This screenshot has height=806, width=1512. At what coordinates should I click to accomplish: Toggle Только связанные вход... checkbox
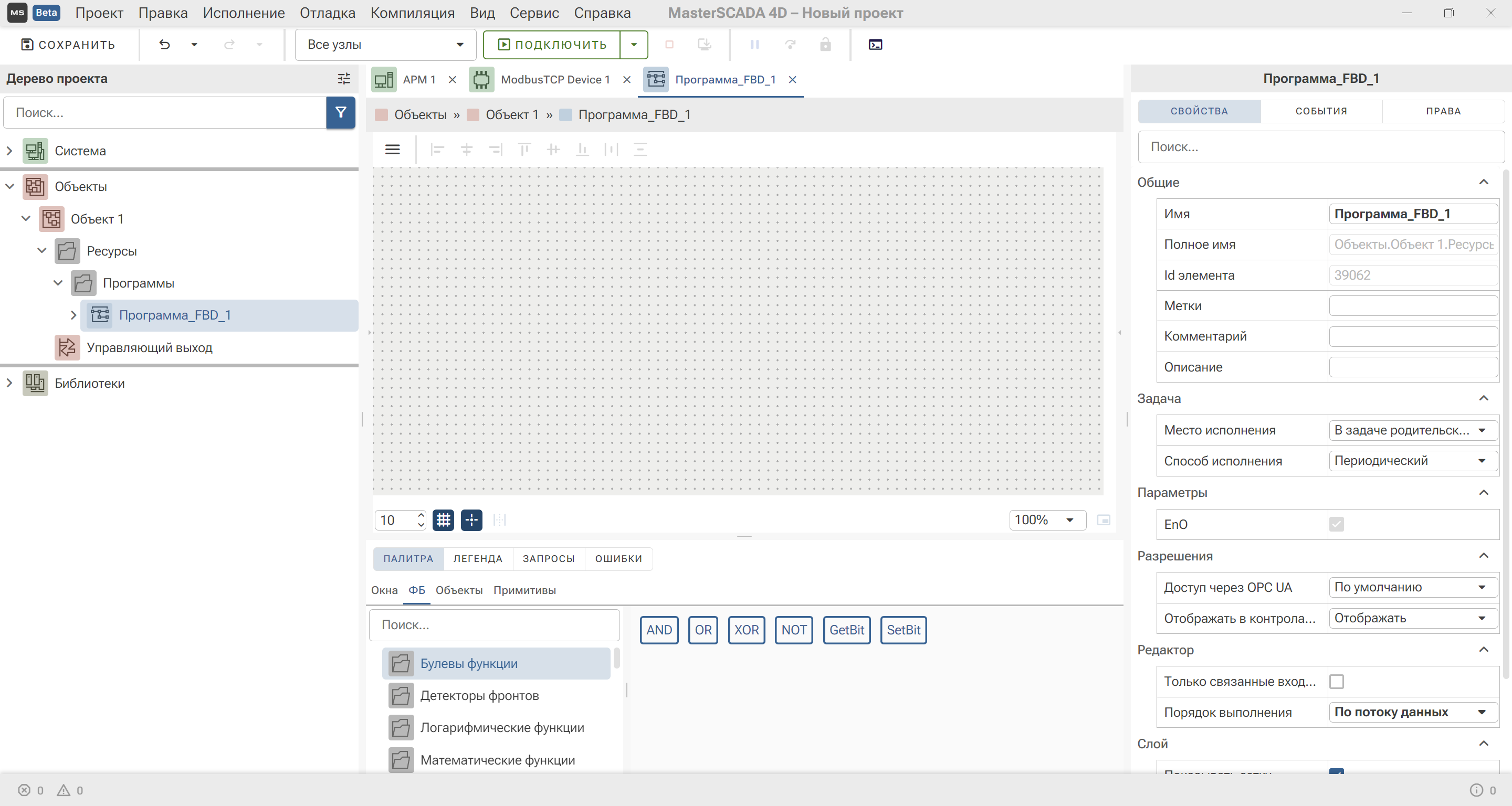(1337, 681)
